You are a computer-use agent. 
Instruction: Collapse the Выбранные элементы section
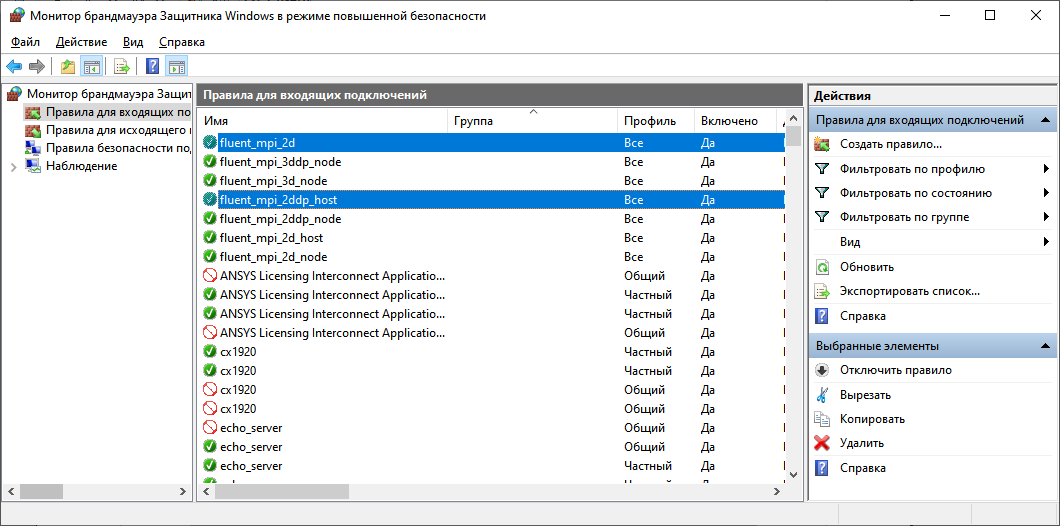[1045, 346]
